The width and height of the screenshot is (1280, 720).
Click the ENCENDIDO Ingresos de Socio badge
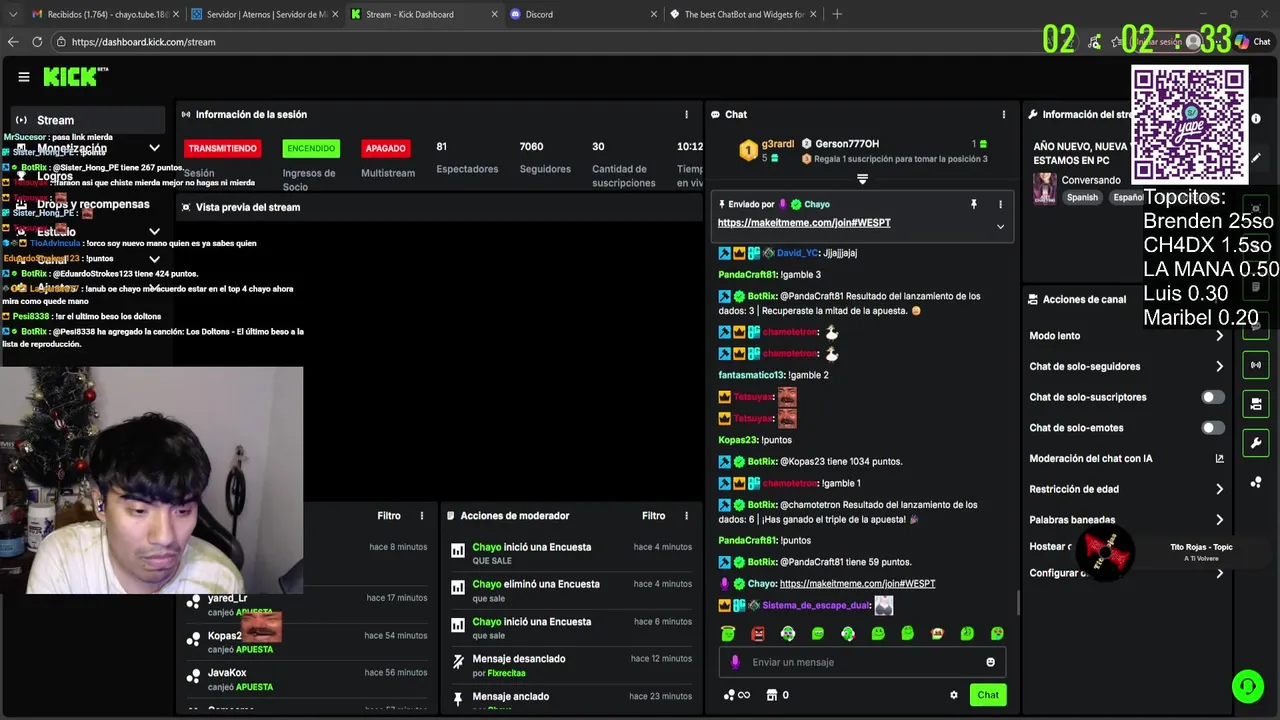(311, 149)
